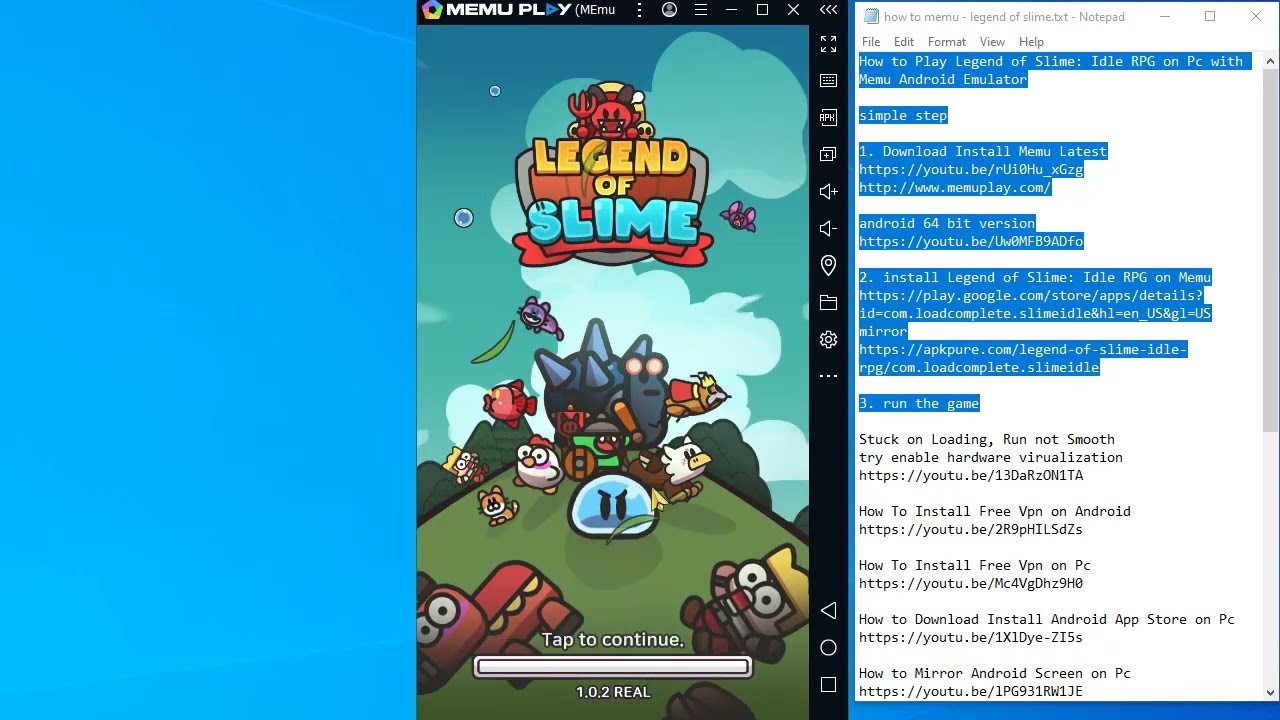Minimize the MEmu emulator window
Viewport: 1280px width, 720px height.
732,10
